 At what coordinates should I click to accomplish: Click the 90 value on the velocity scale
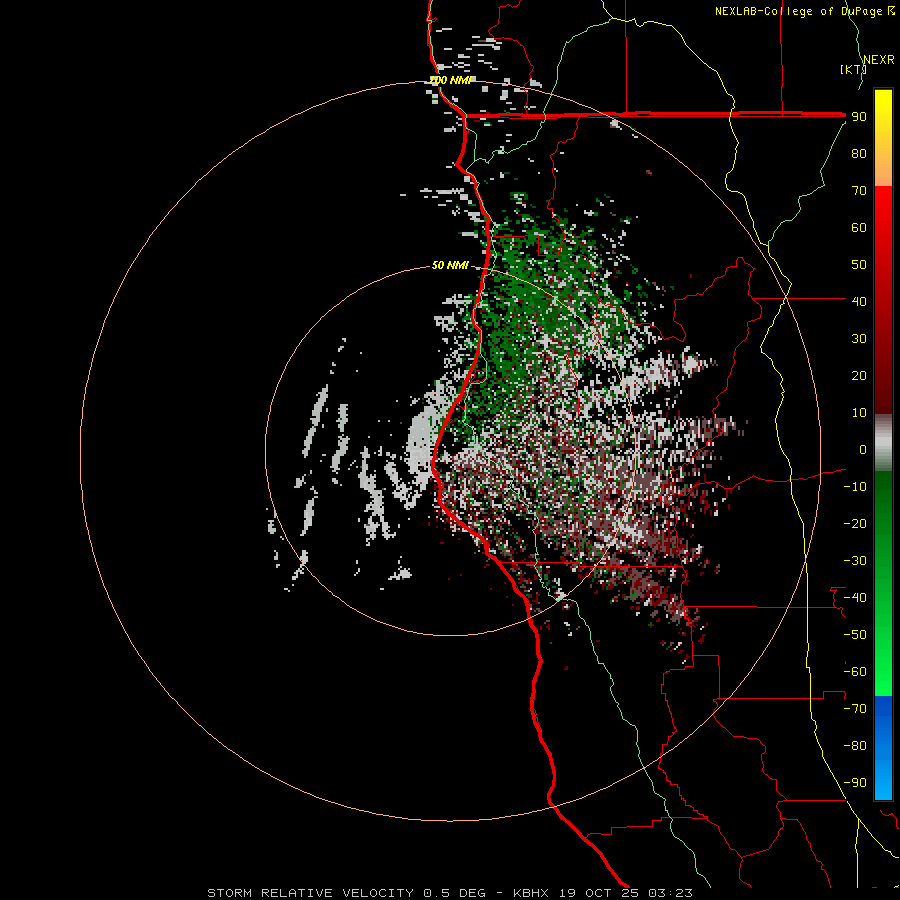(x=859, y=117)
